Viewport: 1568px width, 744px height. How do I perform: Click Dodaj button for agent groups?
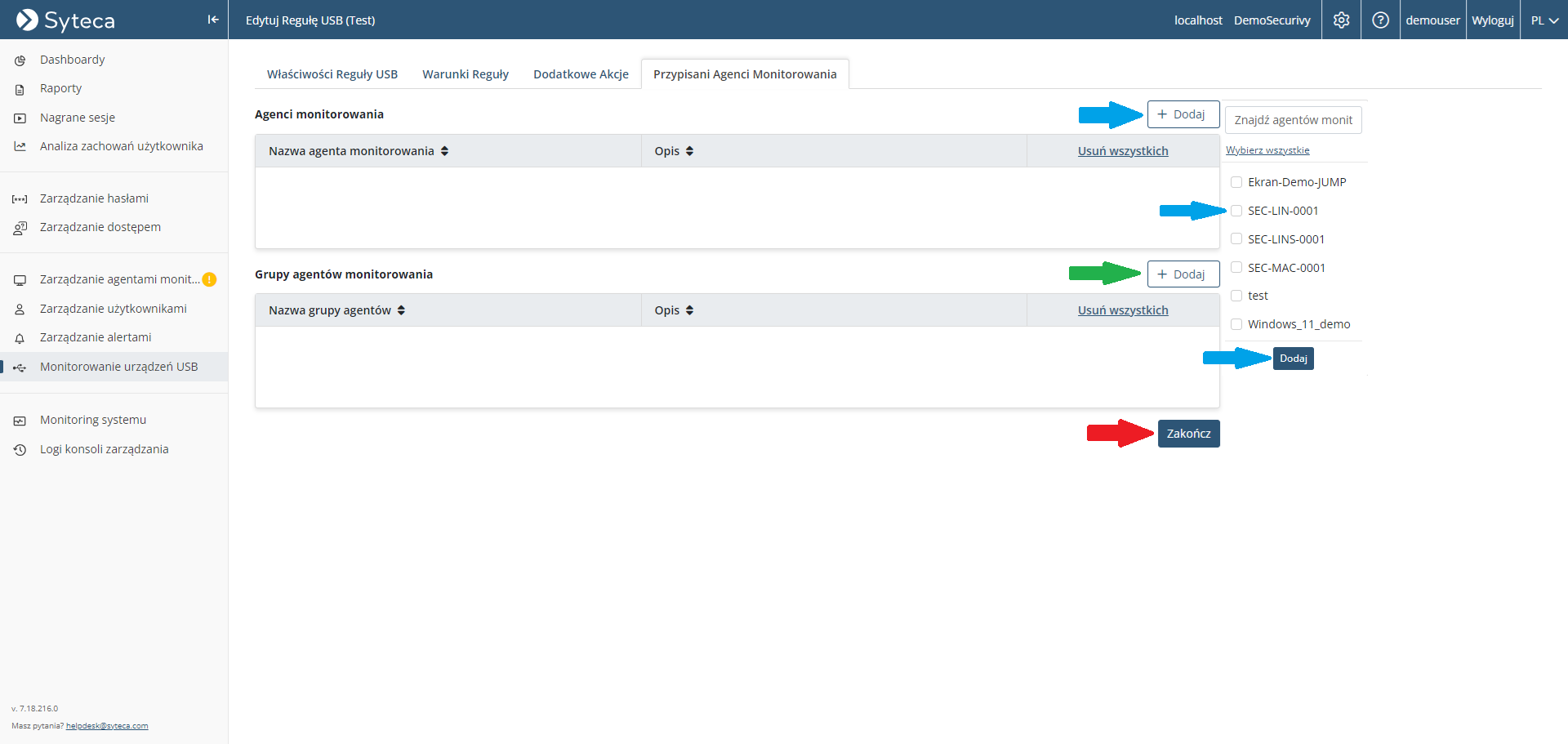1183,274
